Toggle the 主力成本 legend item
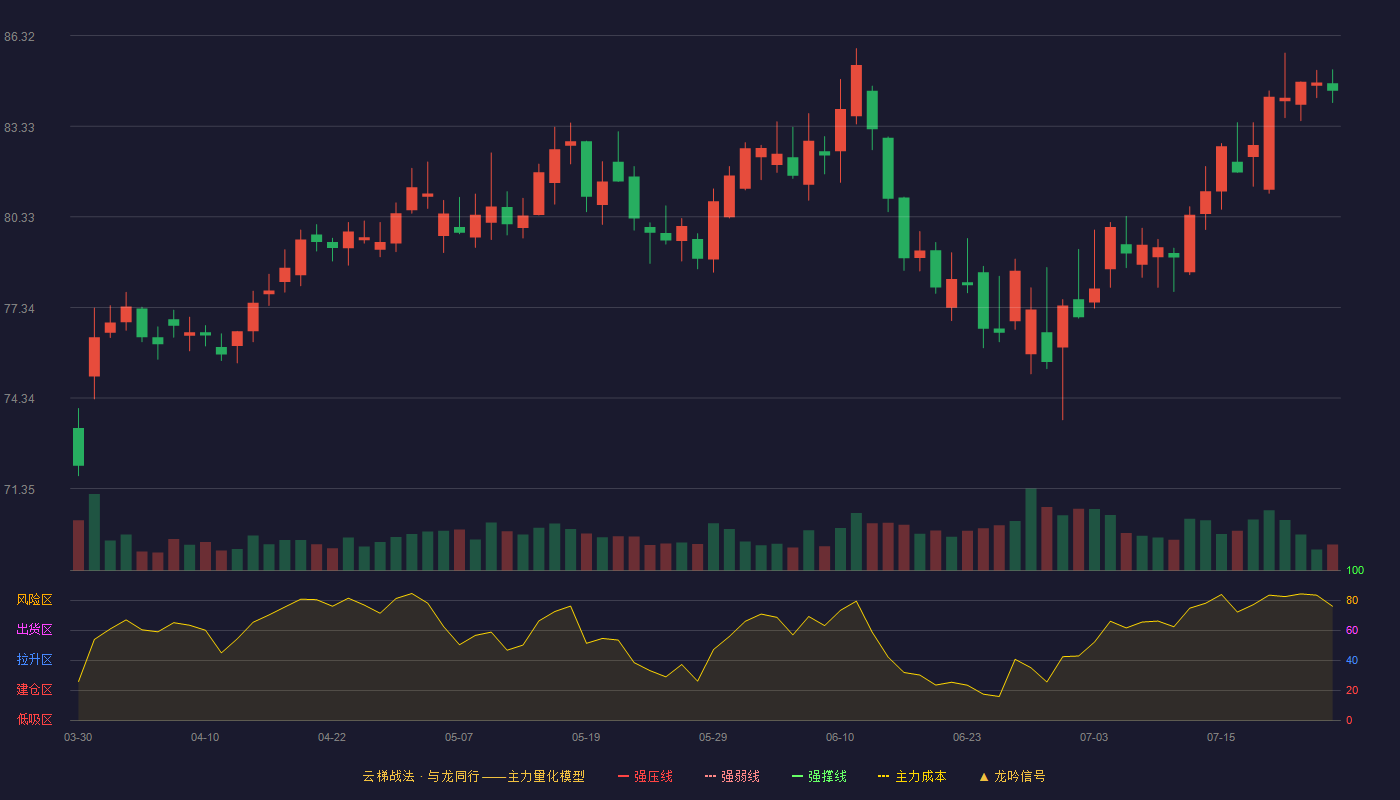This screenshot has width=1400, height=800. (912, 776)
